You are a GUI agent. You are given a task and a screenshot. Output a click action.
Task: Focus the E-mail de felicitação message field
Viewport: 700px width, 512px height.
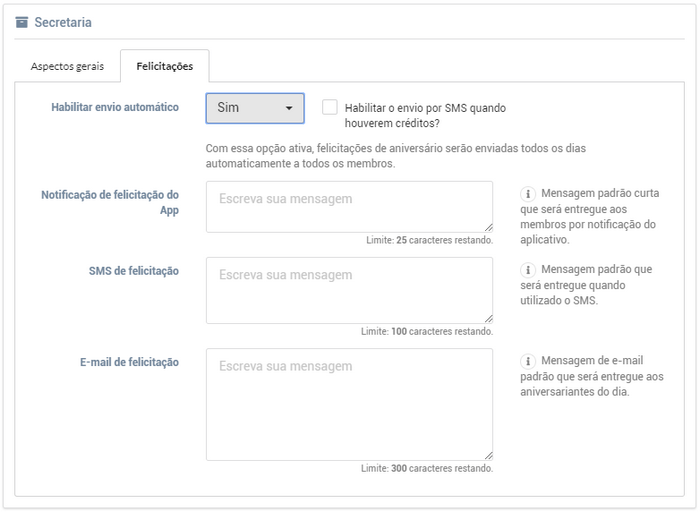point(349,404)
